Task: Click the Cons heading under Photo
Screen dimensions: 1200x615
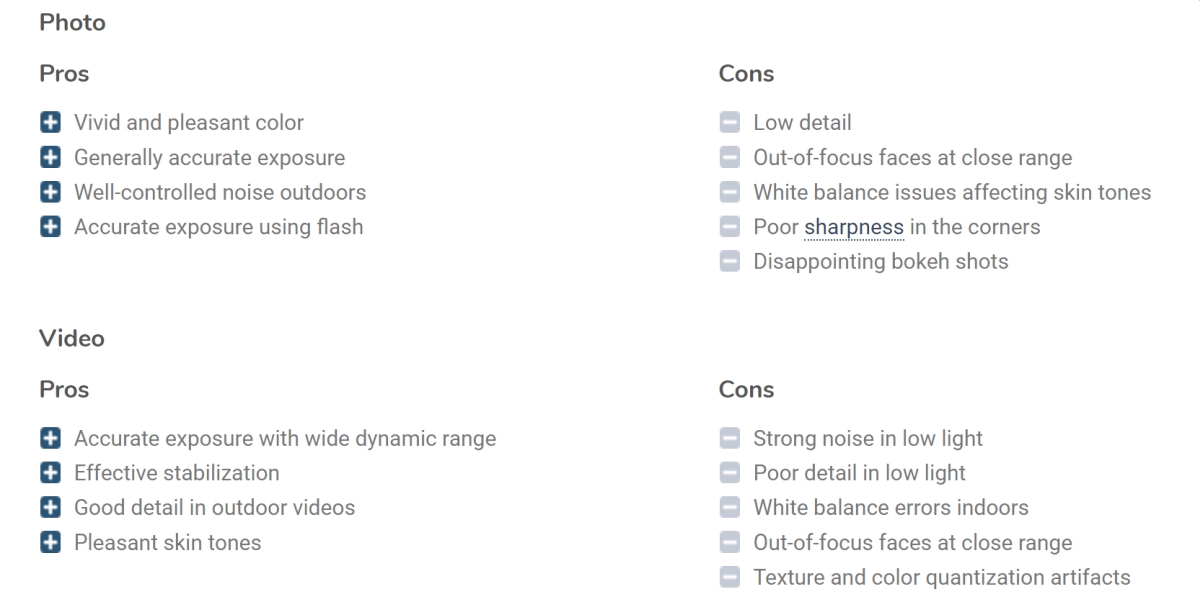Action: coord(746,73)
